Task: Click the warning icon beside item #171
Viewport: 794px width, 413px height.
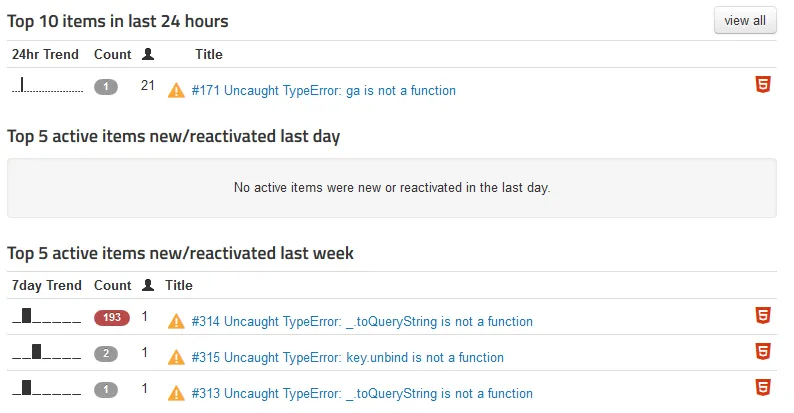Action: (176, 90)
